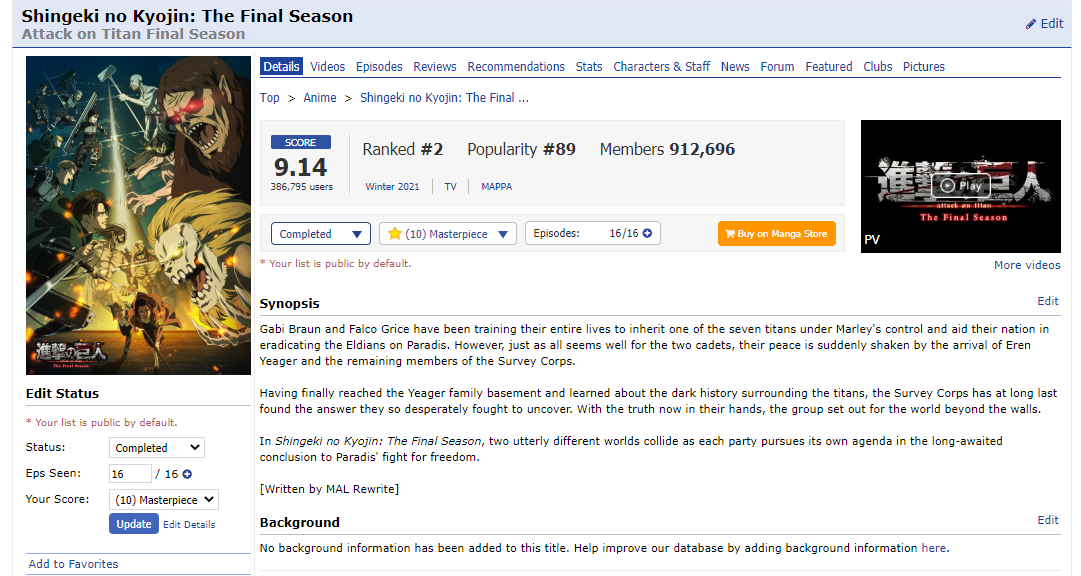
Task: Click the Top breadcrumb link
Action: point(270,98)
